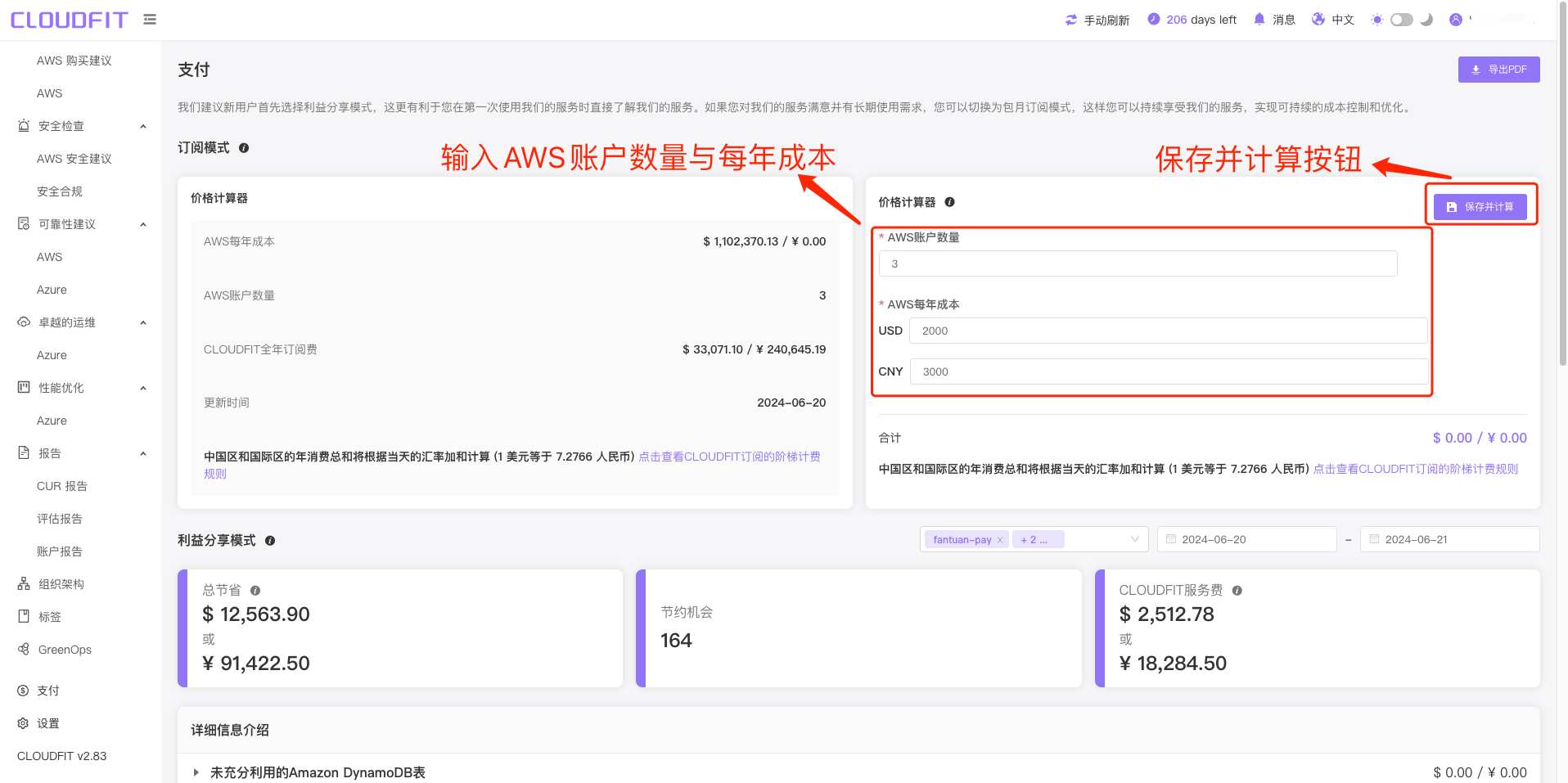
Task: Click info icon next to CLOUDFIT服务费
Action: (x=1237, y=591)
